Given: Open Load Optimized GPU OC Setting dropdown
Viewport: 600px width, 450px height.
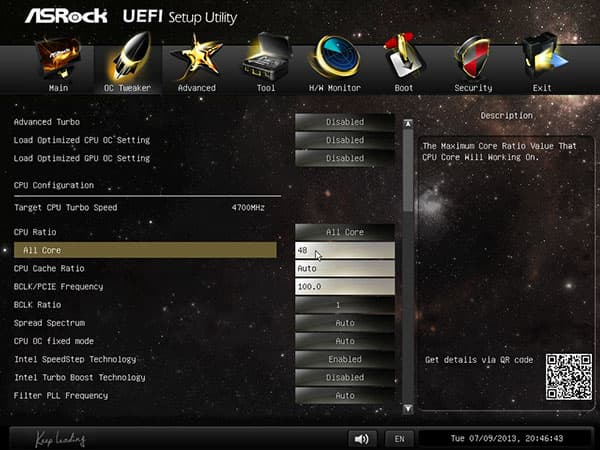Looking at the screenshot, I should (x=345, y=158).
